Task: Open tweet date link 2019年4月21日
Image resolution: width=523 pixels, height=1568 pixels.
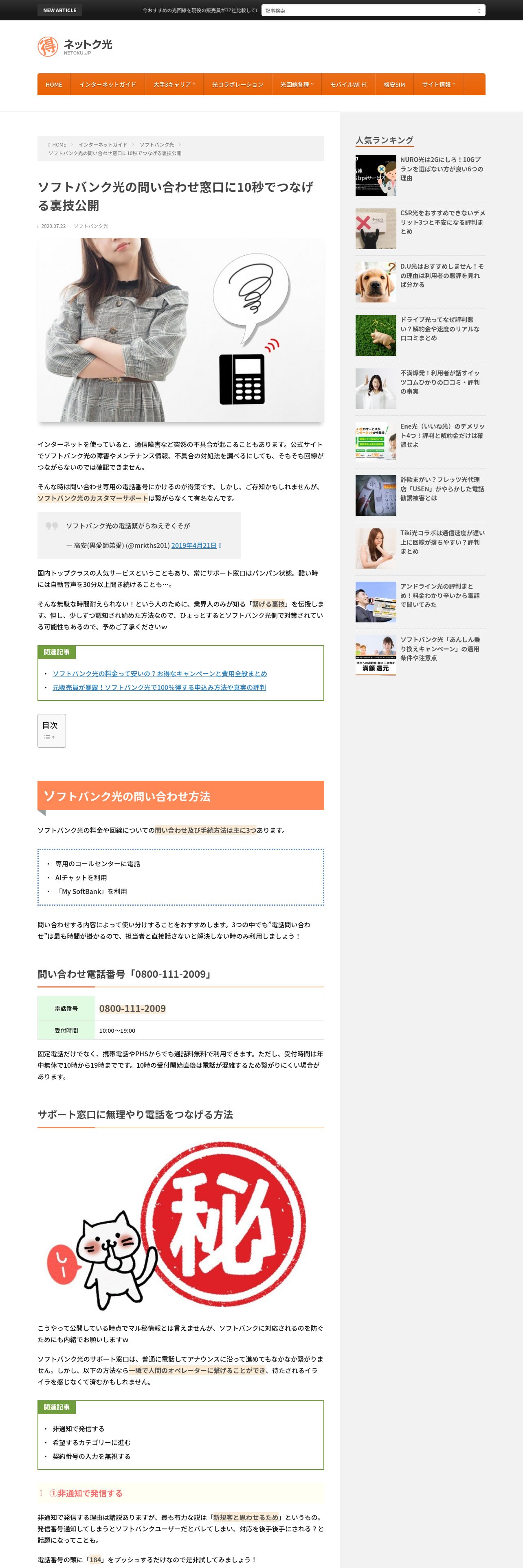Action: click(193, 545)
